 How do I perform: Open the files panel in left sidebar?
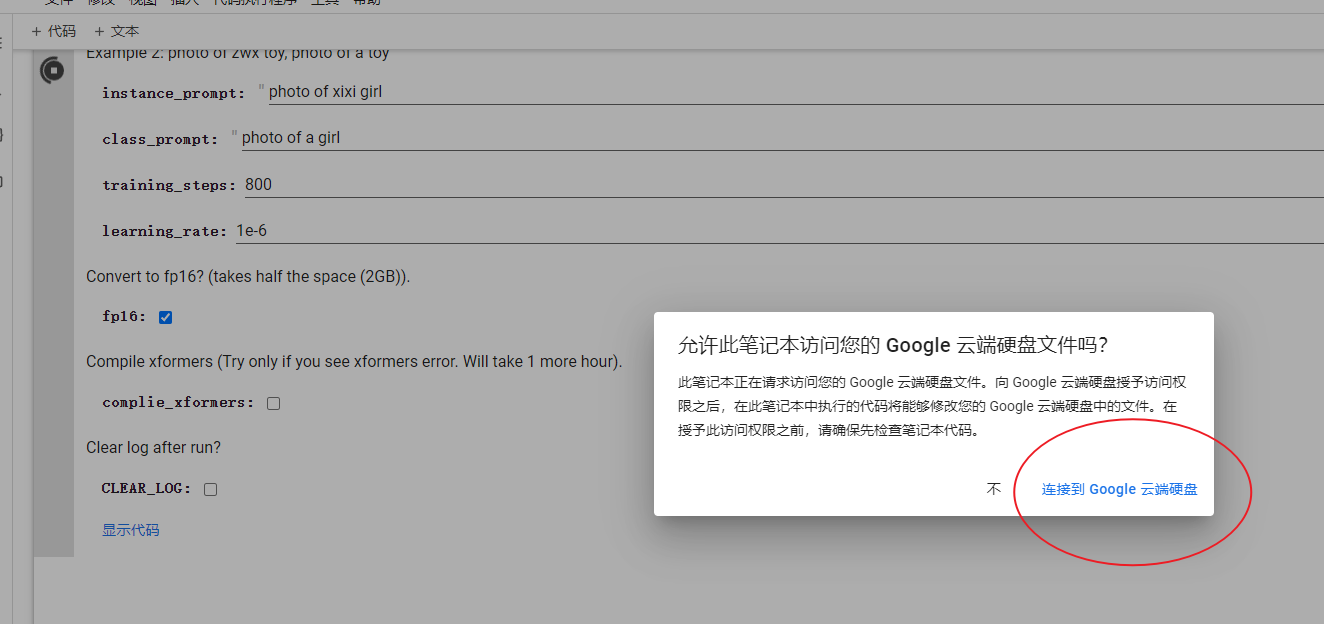3,181
